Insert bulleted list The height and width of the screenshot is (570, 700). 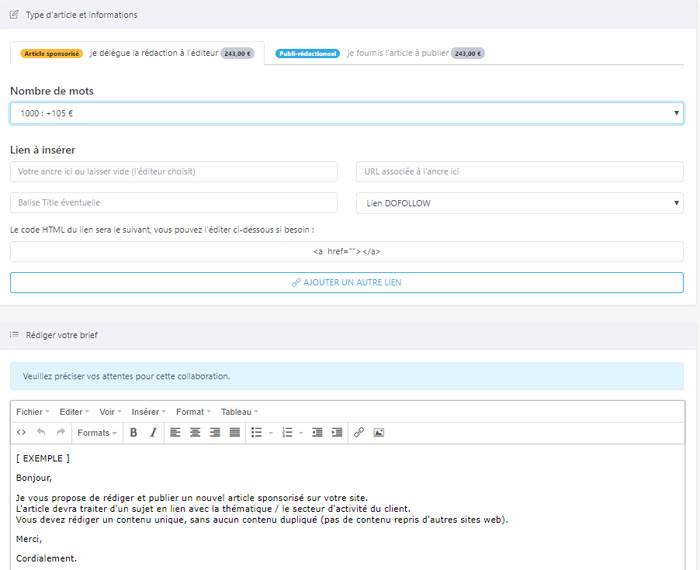(x=257, y=432)
